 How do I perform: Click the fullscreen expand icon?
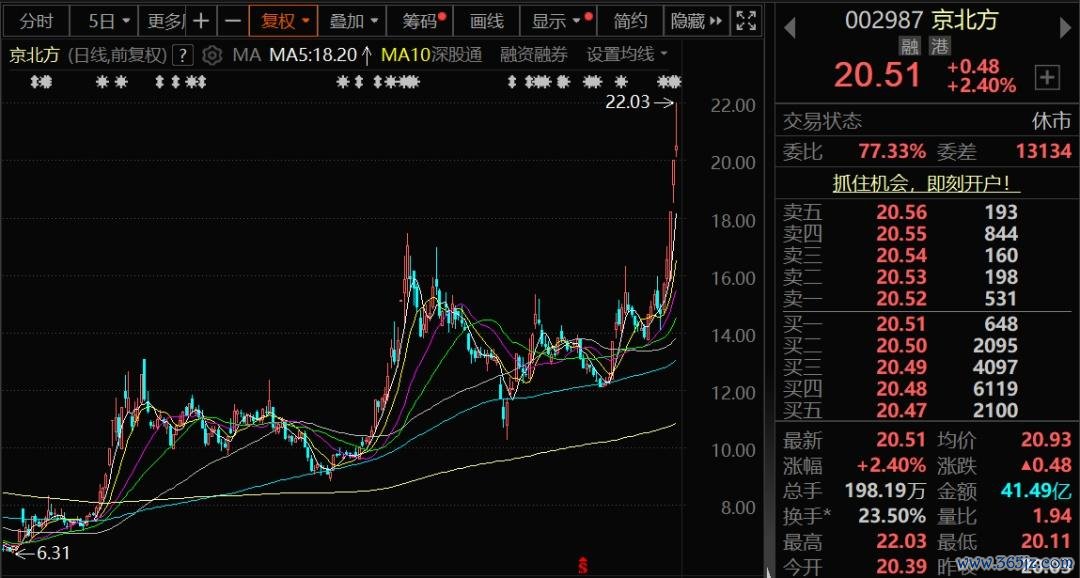point(746,21)
